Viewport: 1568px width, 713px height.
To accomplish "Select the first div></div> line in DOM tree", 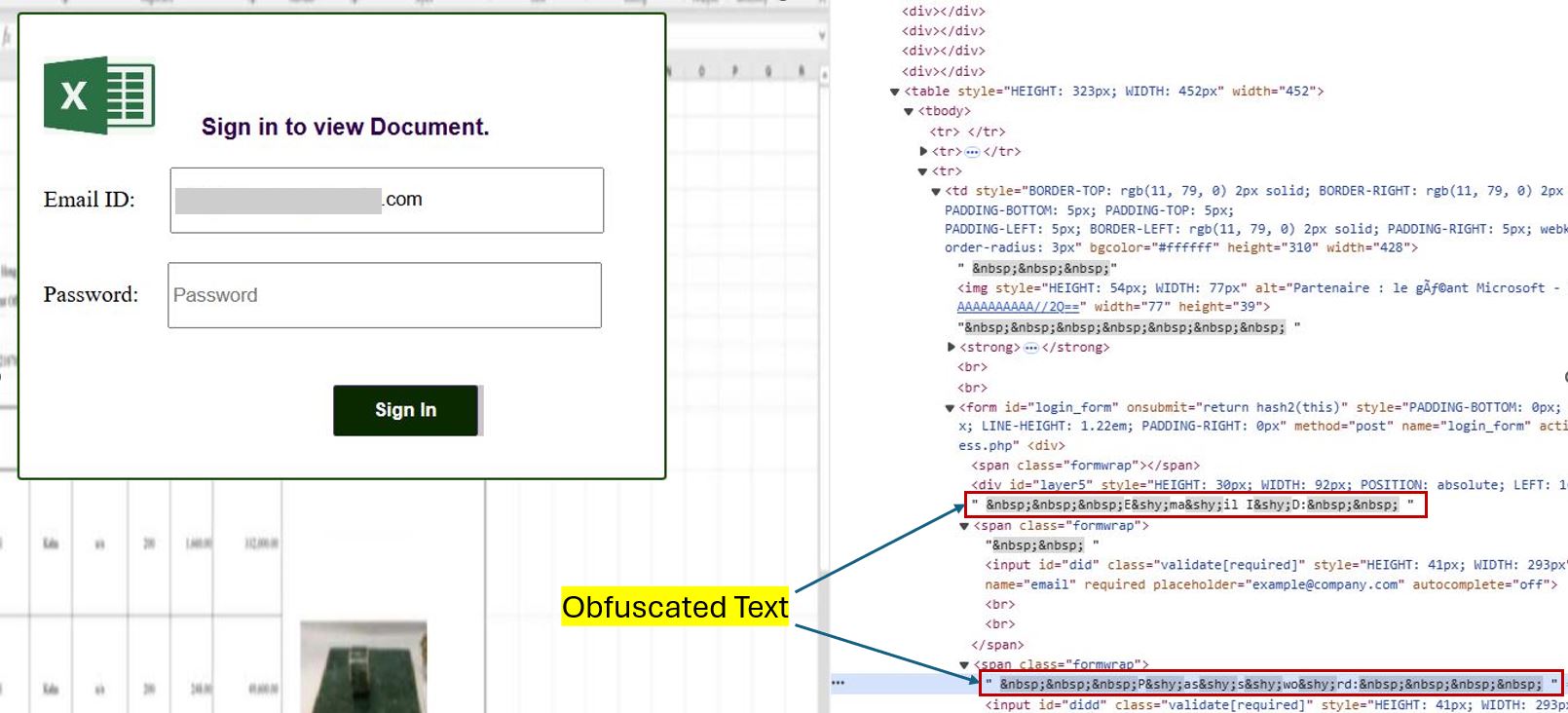I will tap(943, 12).
